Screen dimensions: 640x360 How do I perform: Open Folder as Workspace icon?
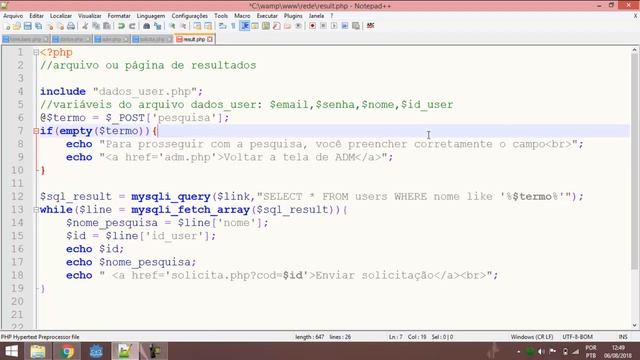pyautogui.click(x=287, y=26)
